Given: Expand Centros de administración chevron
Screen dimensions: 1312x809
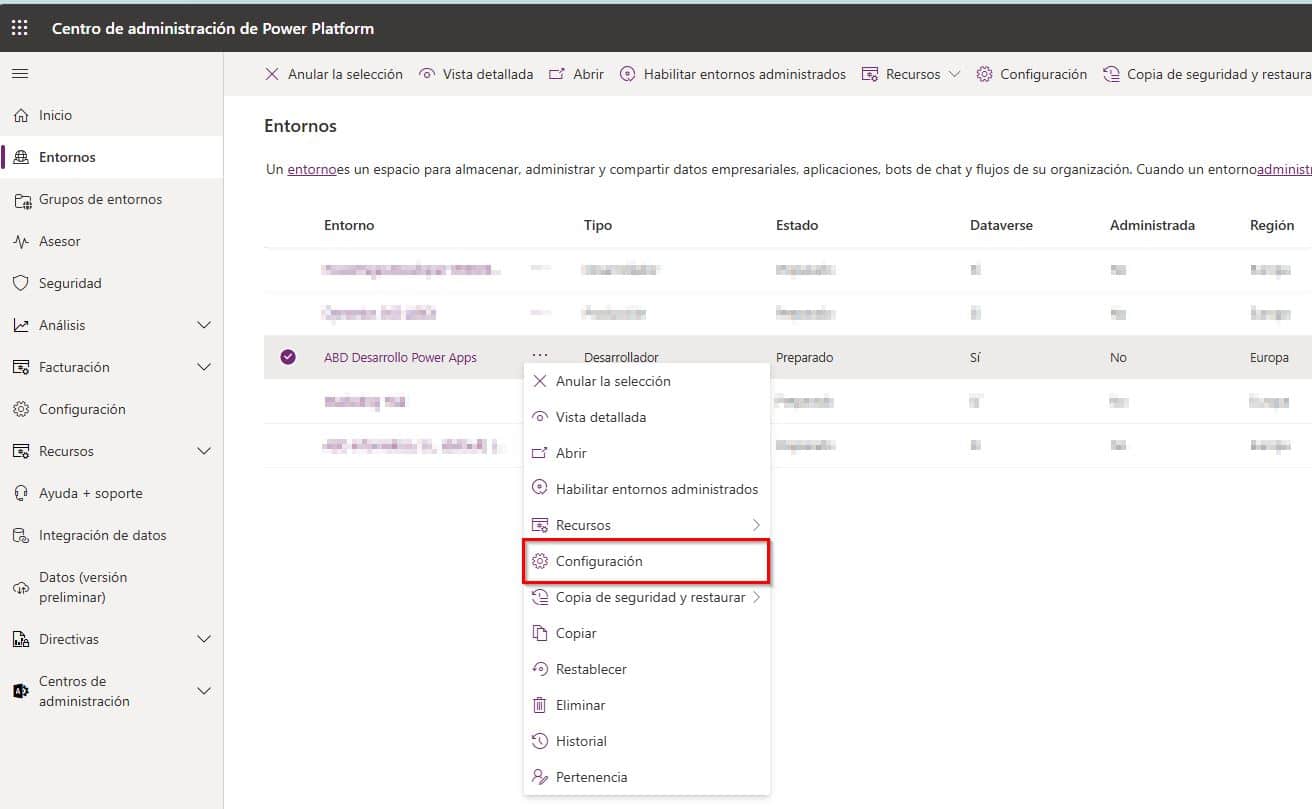Looking at the screenshot, I should coord(204,691).
